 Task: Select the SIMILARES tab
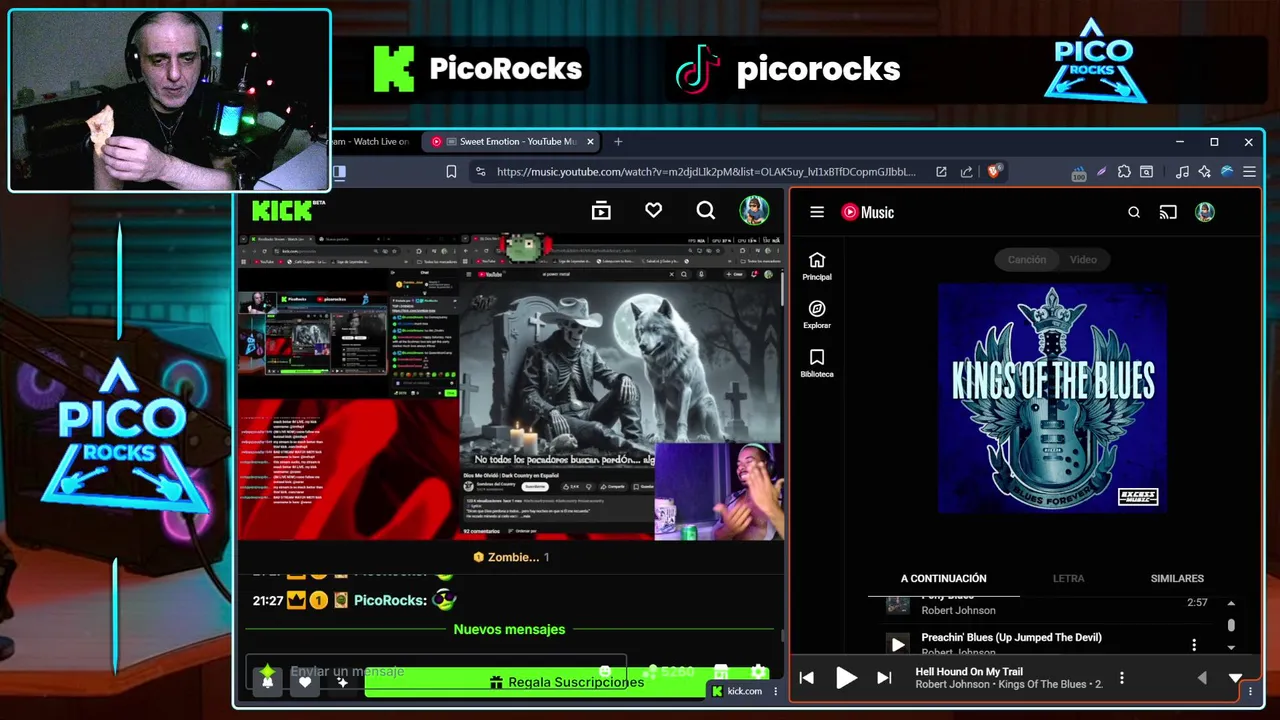click(1177, 578)
